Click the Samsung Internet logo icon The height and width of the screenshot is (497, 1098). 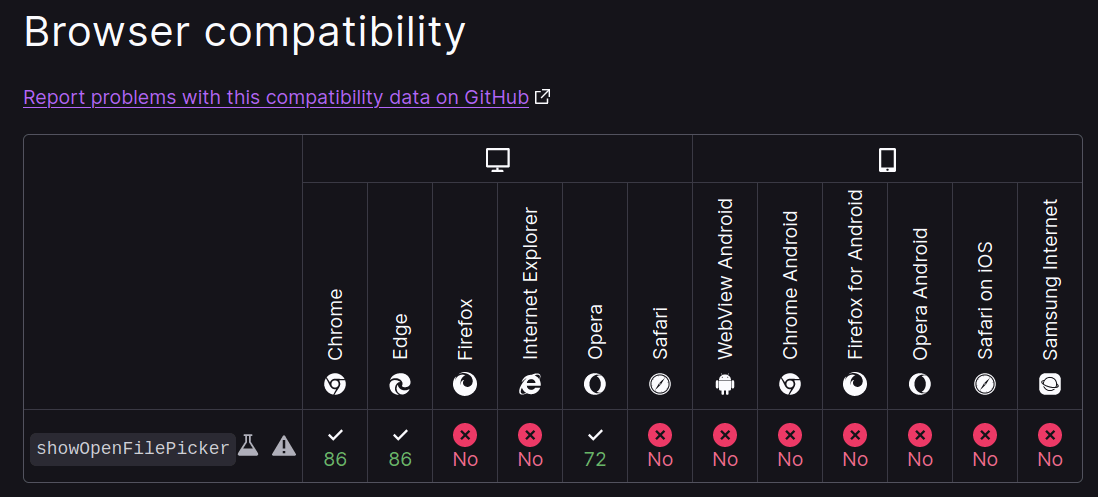point(1050,384)
